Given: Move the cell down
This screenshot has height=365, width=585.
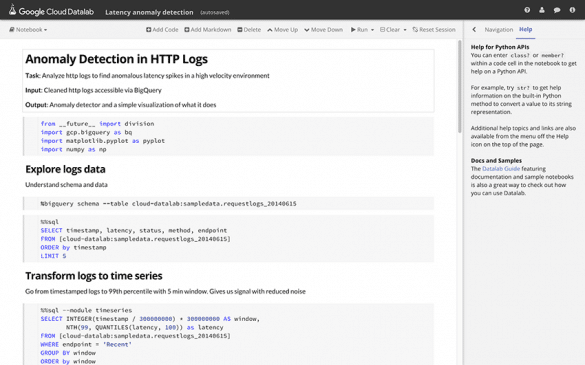Looking at the screenshot, I should pyautogui.click(x=323, y=29).
